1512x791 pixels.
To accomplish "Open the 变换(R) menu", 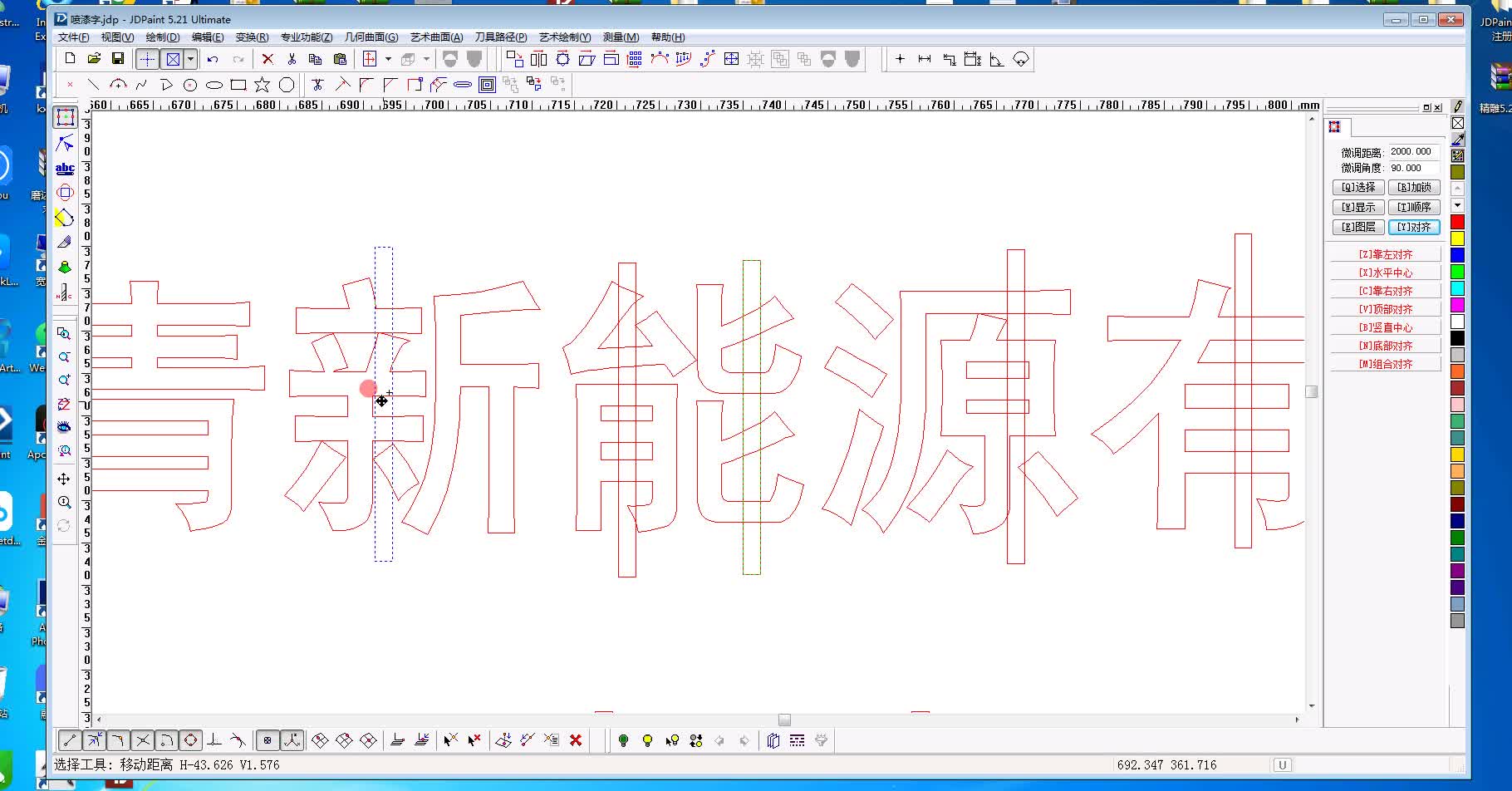I will click(x=252, y=37).
